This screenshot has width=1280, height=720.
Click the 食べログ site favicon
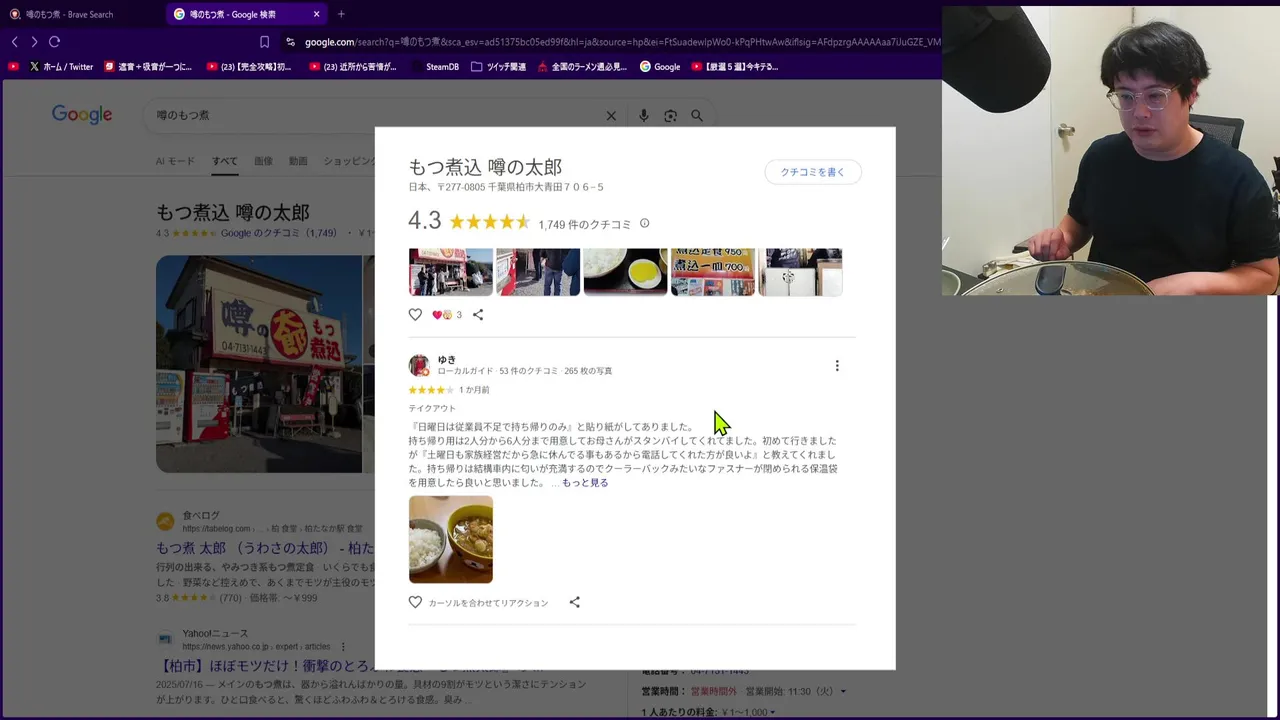[x=165, y=521]
